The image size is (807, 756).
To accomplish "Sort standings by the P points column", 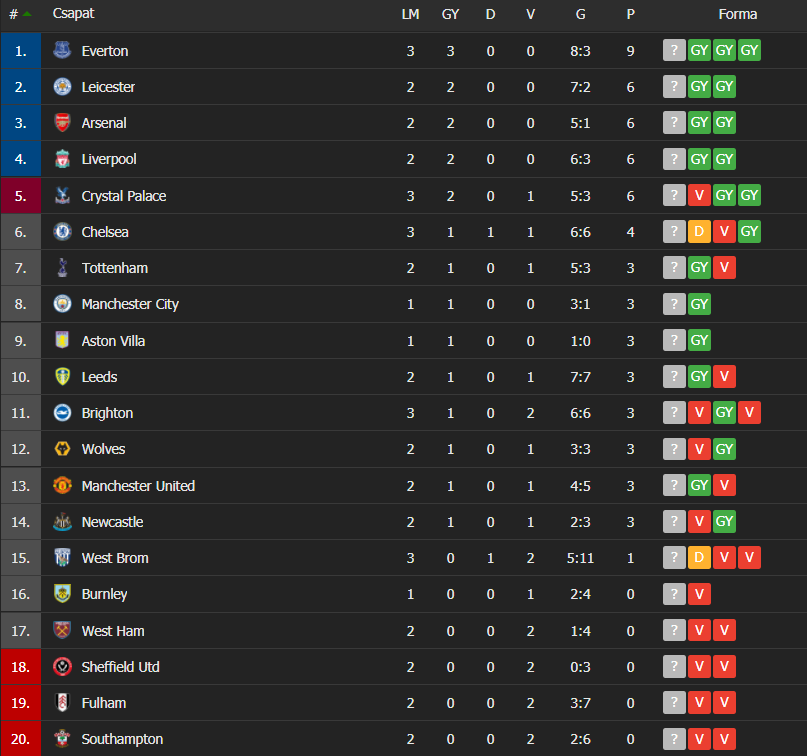I will click(630, 14).
